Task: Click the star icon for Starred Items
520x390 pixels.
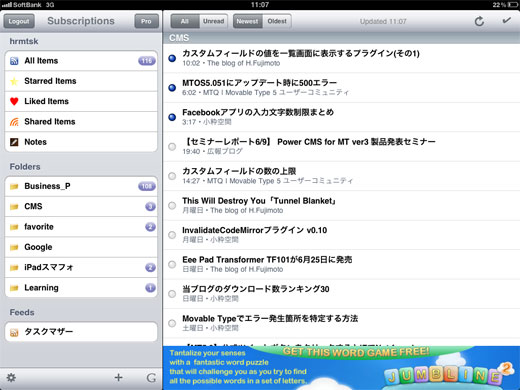Action: click(x=14, y=81)
